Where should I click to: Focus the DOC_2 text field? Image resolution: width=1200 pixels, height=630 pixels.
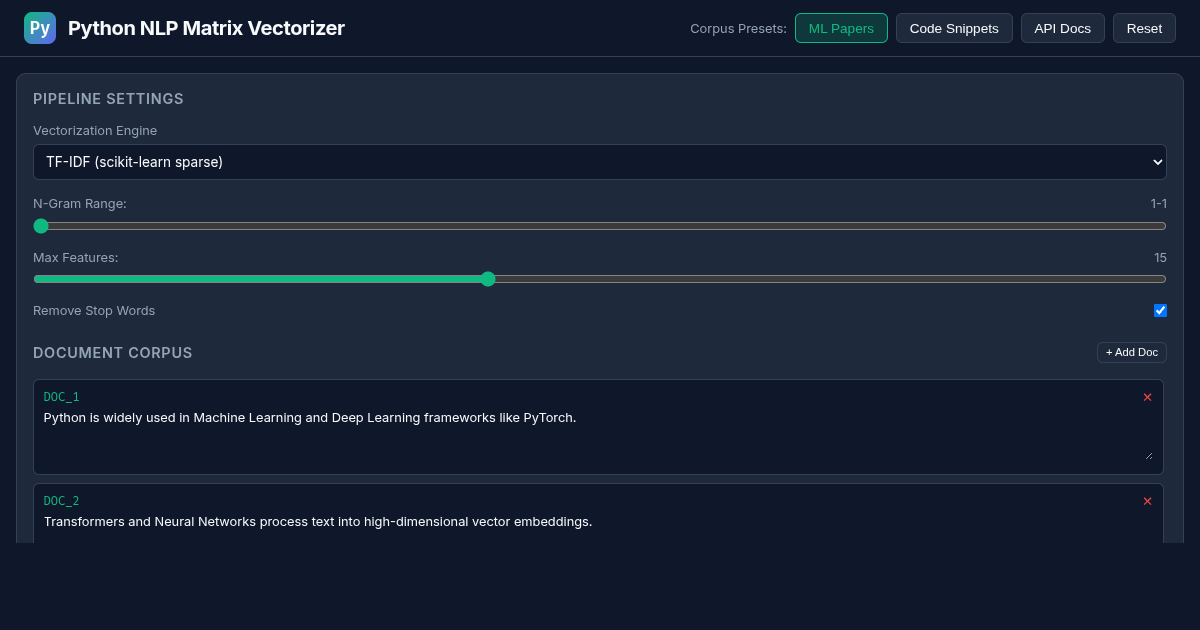click(x=598, y=527)
